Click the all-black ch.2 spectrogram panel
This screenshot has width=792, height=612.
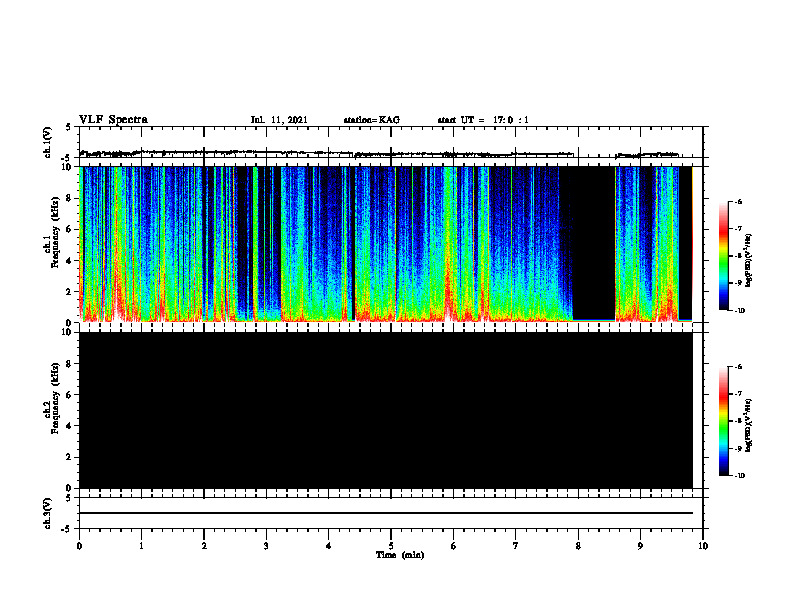tap(386, 410)
